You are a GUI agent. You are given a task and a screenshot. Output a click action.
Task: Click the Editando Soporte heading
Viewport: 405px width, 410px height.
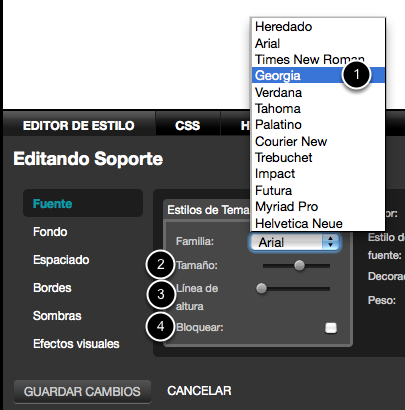(x=88, y=159)
